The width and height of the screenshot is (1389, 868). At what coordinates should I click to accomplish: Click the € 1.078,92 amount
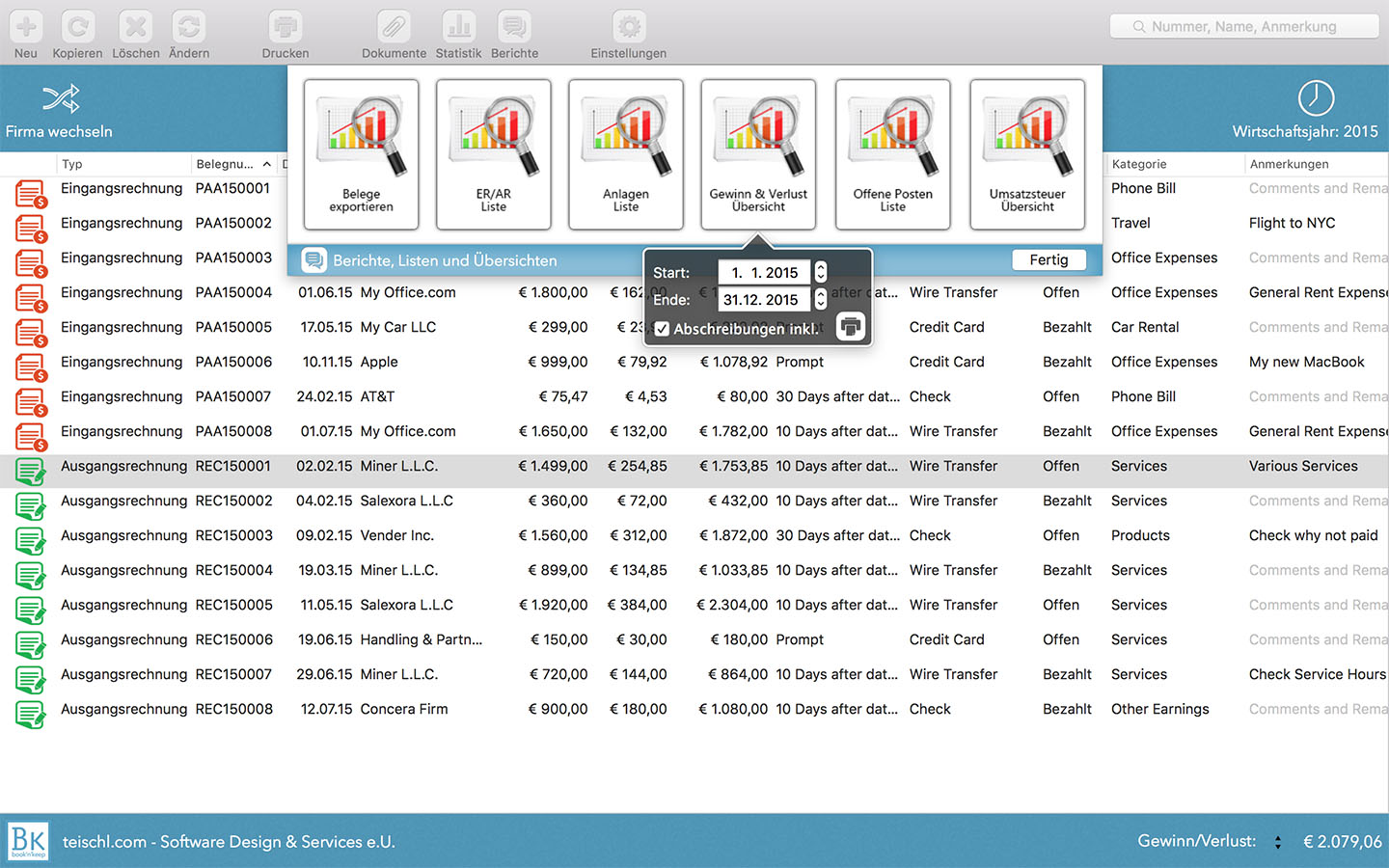734,362
